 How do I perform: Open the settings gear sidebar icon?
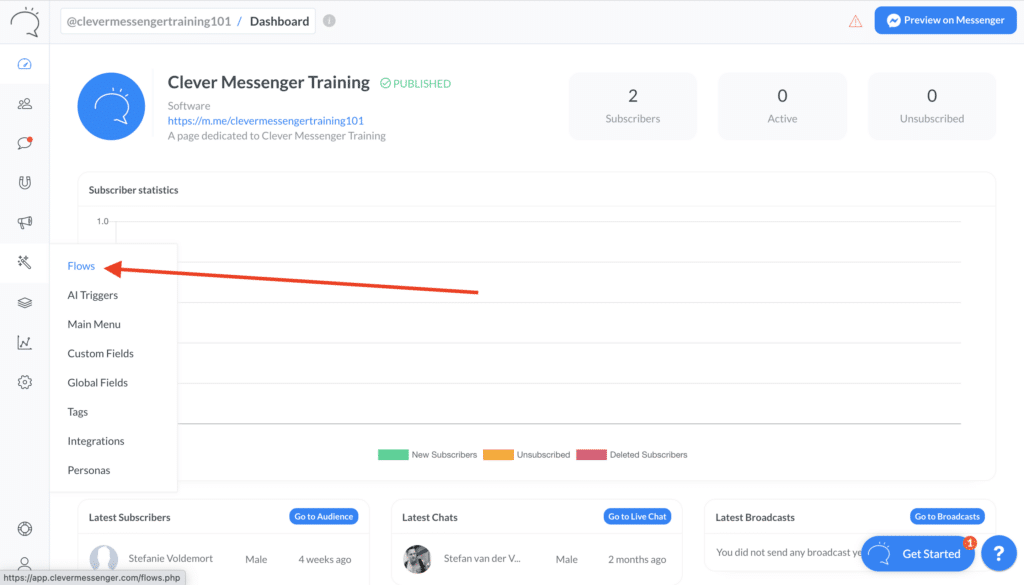[x=25, y=382]
